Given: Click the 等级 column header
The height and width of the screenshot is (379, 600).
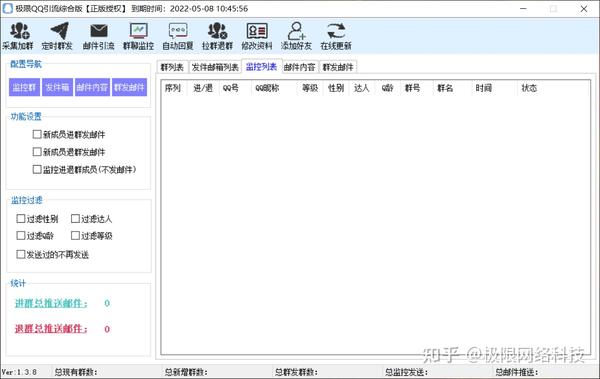Looking at the screenshot, I should click(x=310, y=88).
